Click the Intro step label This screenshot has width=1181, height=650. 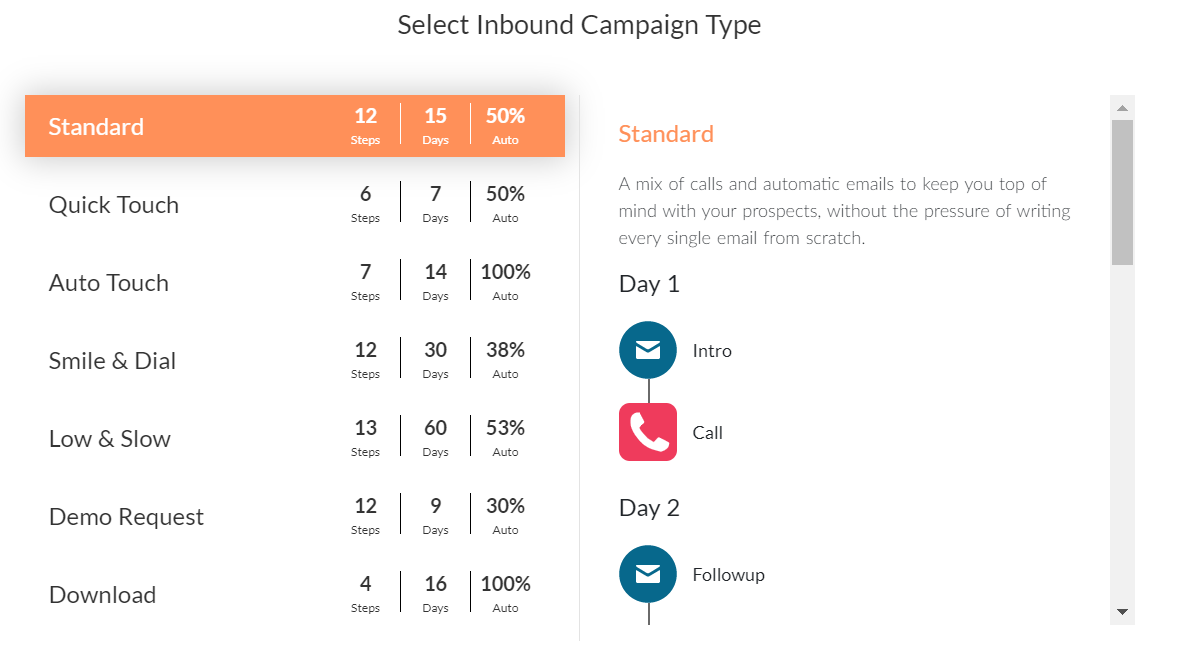click(x=712, y=351)
